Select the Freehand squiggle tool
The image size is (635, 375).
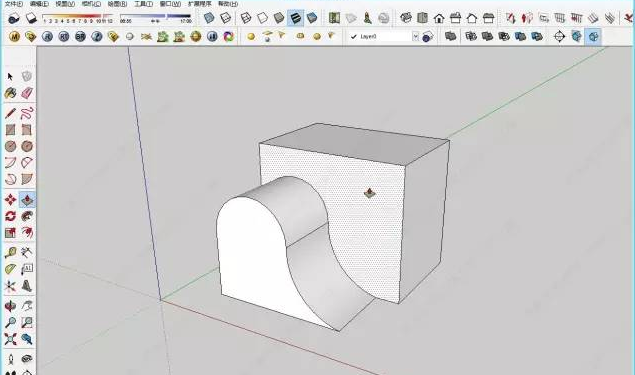(27, 113)
